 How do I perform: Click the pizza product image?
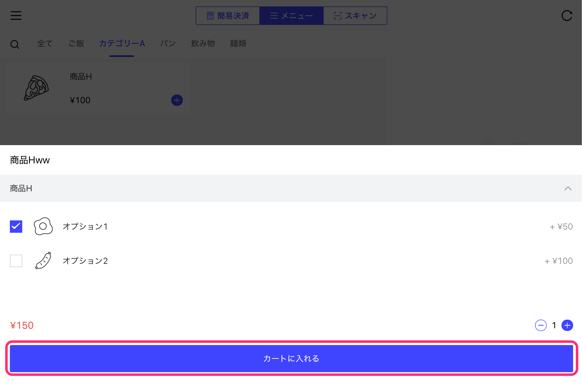pyautogui.click(x=36, y=88)
